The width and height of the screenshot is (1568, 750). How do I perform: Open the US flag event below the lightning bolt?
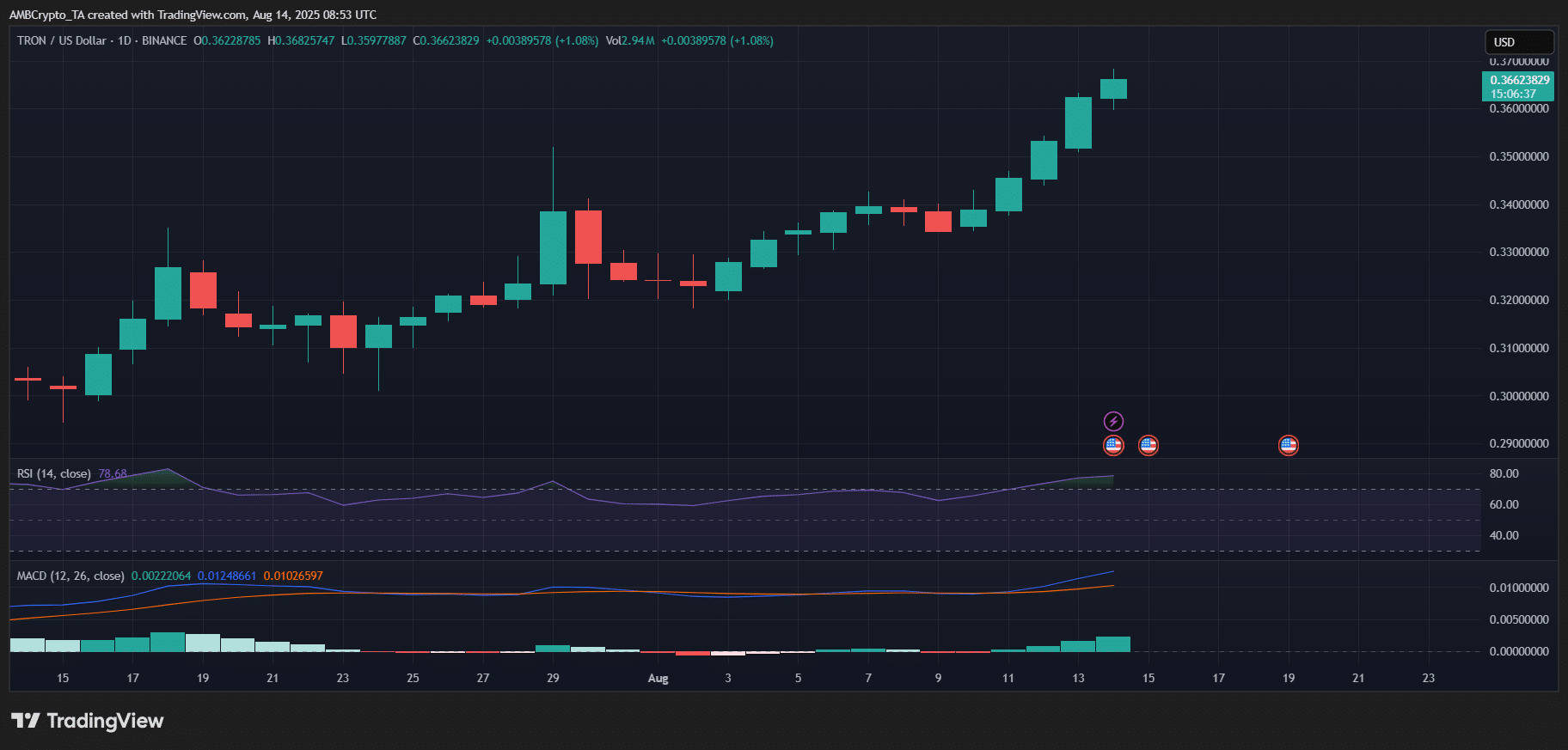pos(1113,445)
